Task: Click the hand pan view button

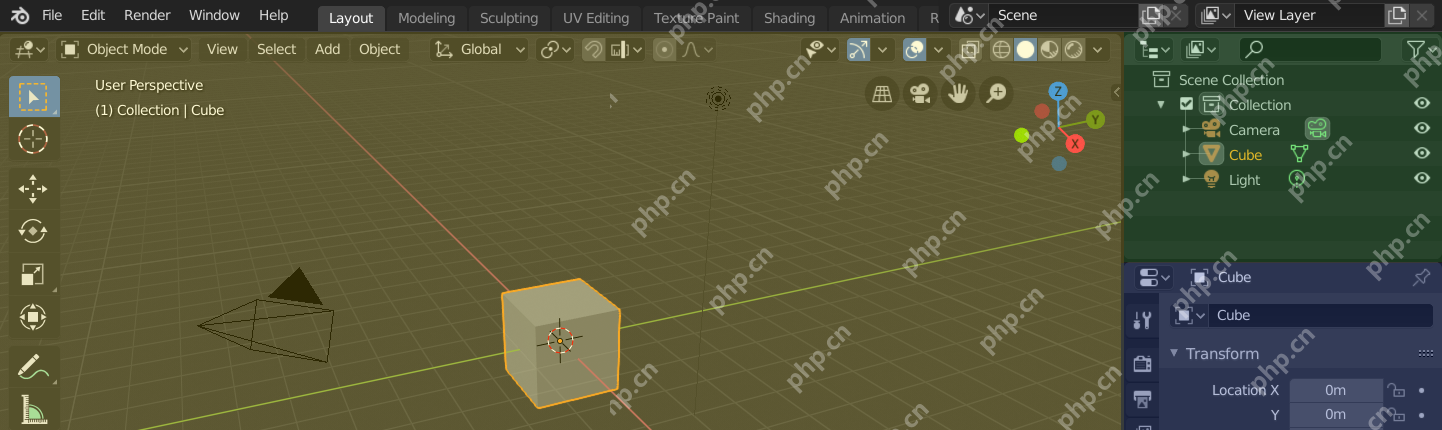Action: (x=958, y=93)
